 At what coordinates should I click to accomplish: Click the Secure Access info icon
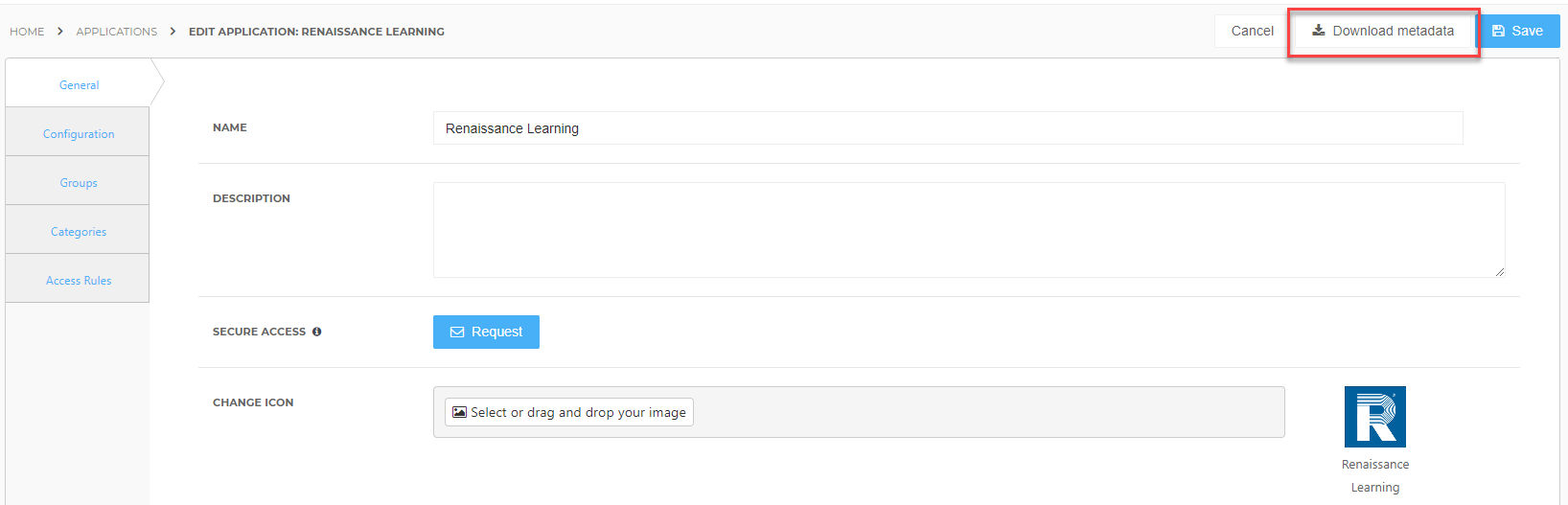coord(317,332)
